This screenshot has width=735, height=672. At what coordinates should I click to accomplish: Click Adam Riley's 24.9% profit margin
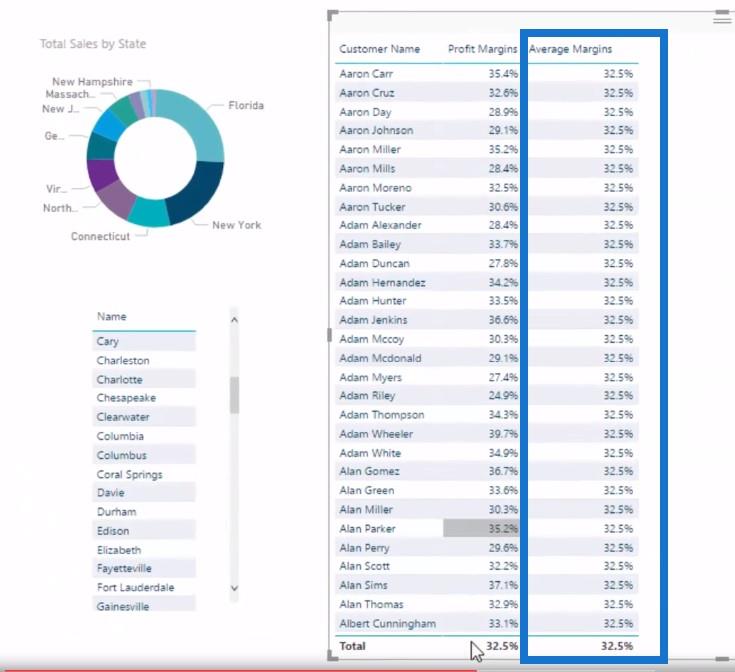(503, 396)
